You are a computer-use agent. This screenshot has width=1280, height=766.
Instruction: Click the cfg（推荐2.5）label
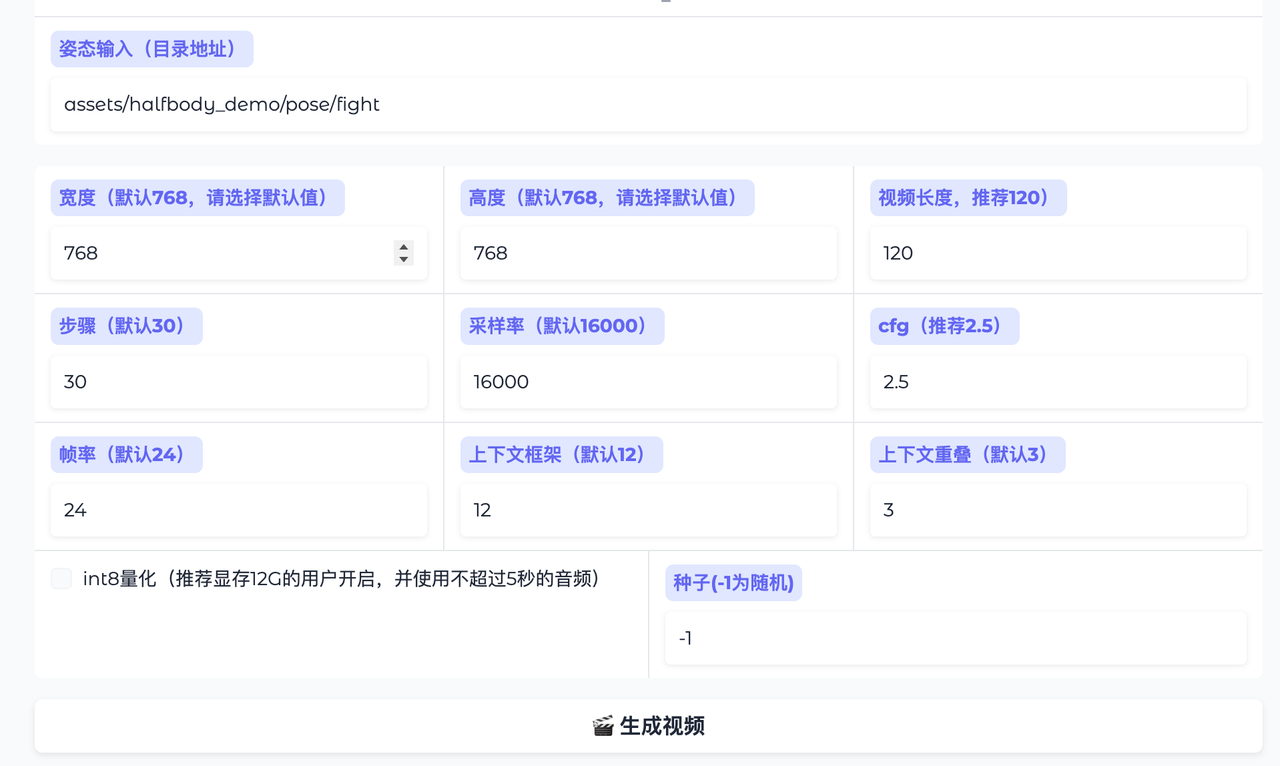pyautogui.click(x=944, y=326)
